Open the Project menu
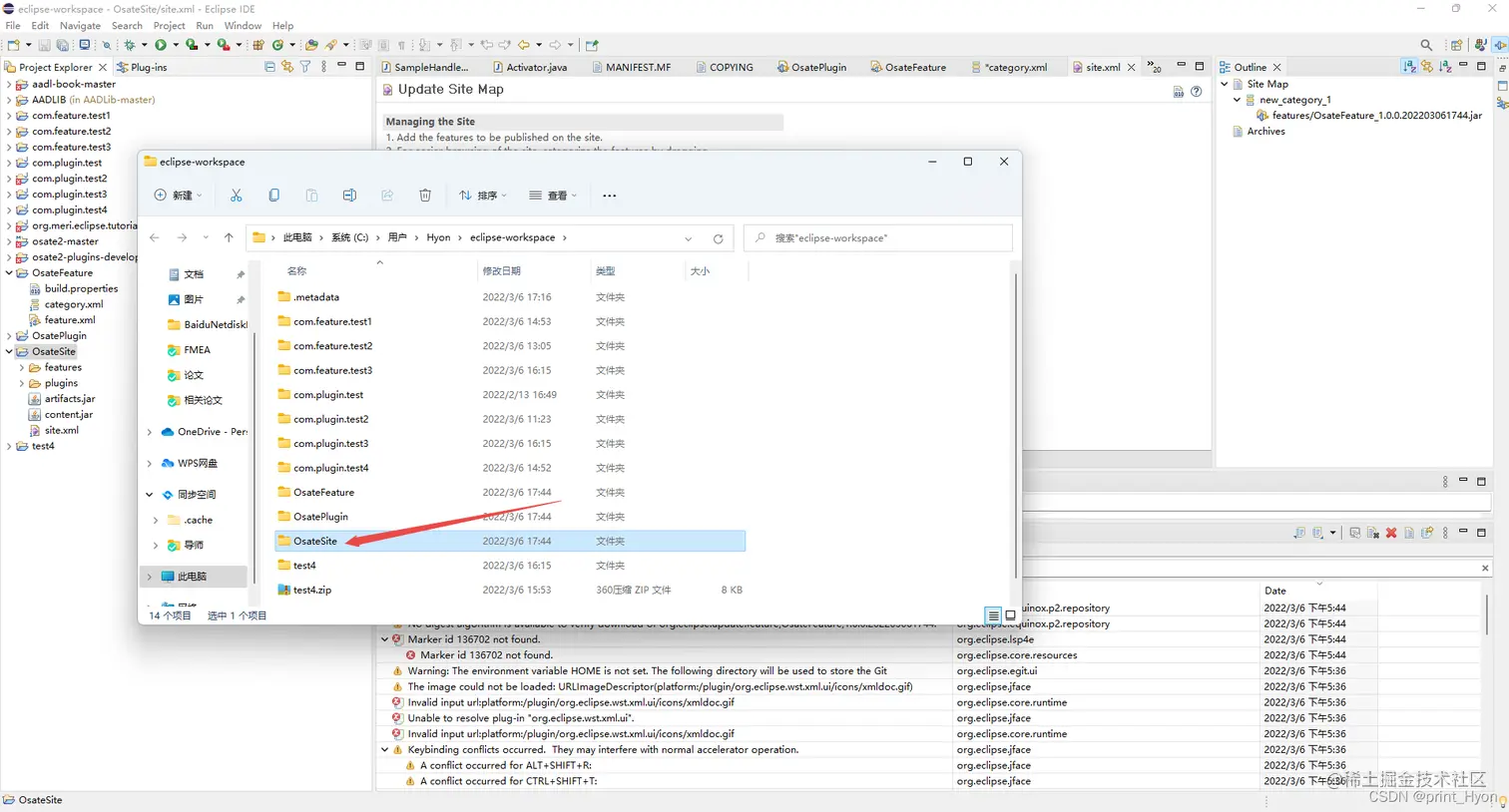 [x=169, y=26]
